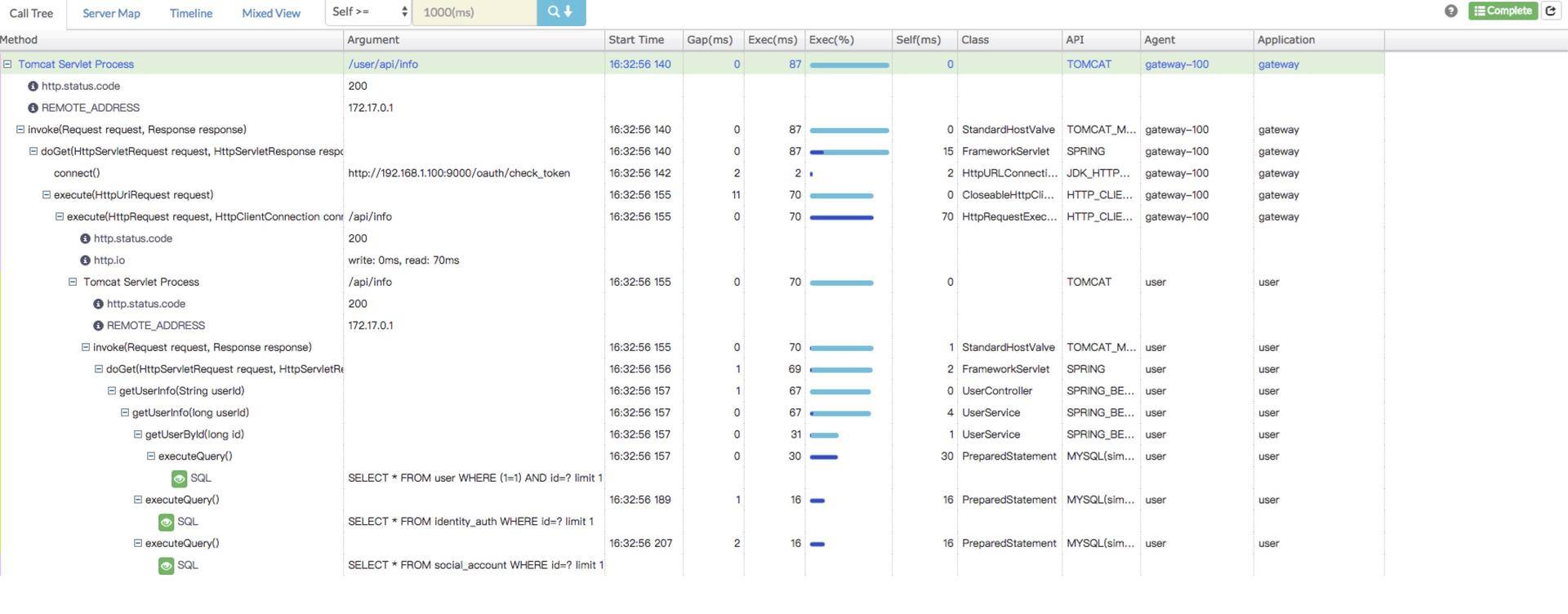Collapse the root Tomcat Servlet Process node
This screenshot has height=614, width=1568.
pos(7,64)
